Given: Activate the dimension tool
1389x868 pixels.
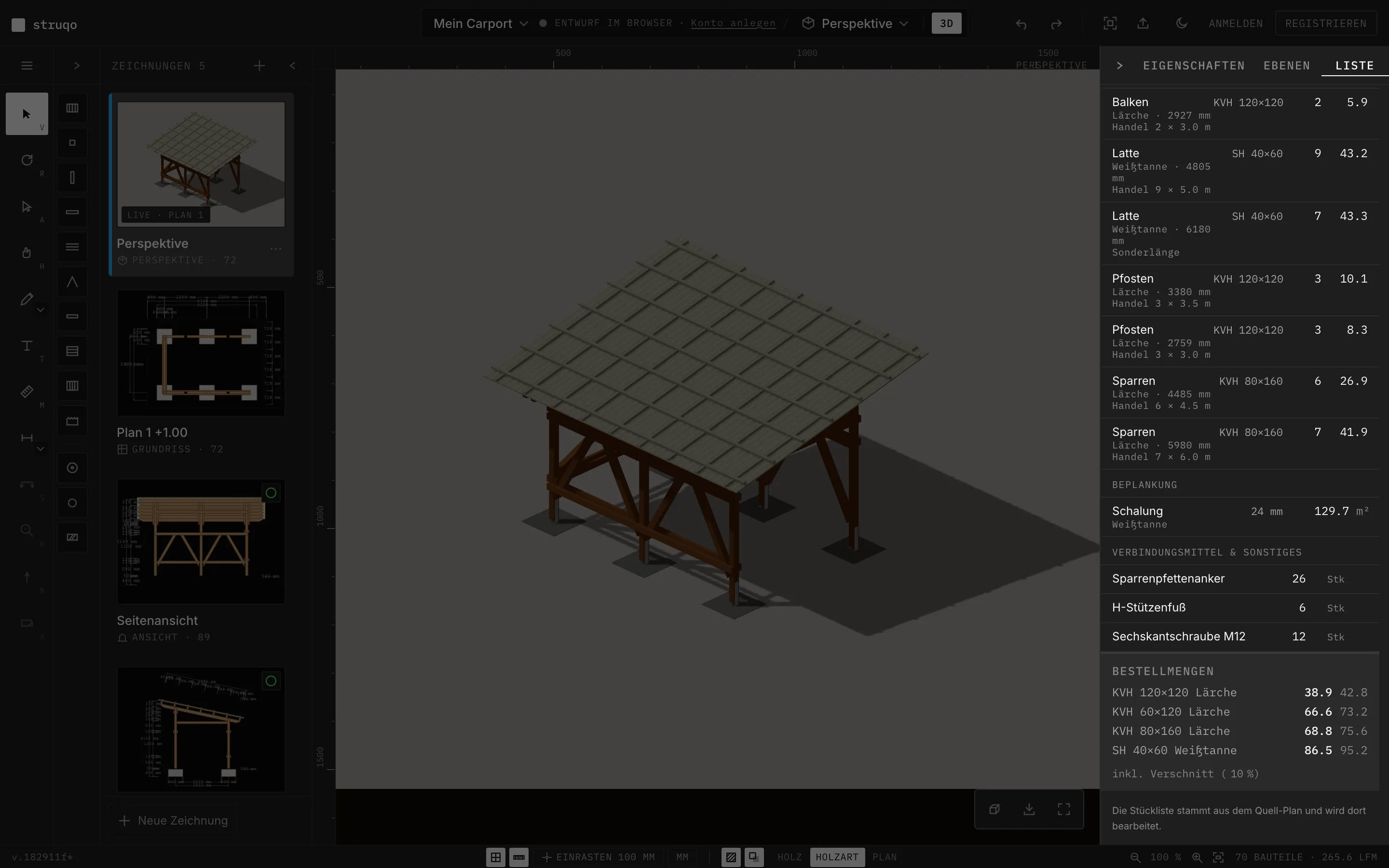Looking at the screenshot, I should point(27,438).
